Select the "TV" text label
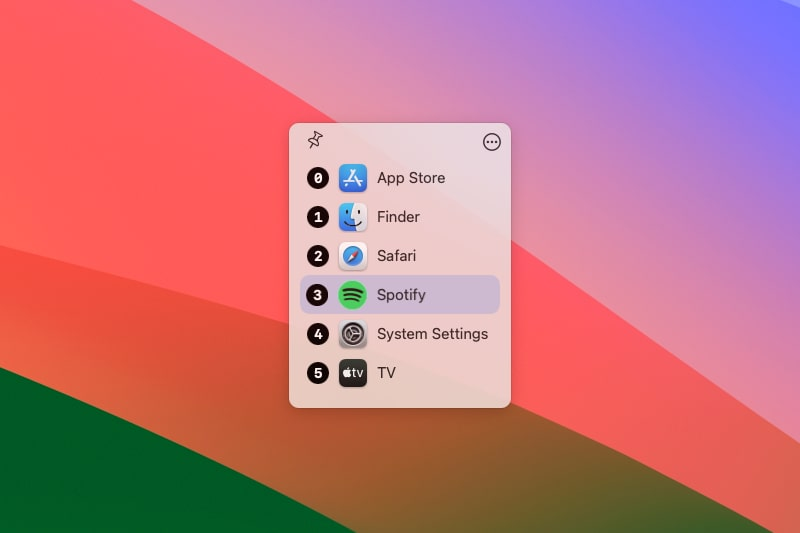Screen dimensions: 800x533 point(386,373)
